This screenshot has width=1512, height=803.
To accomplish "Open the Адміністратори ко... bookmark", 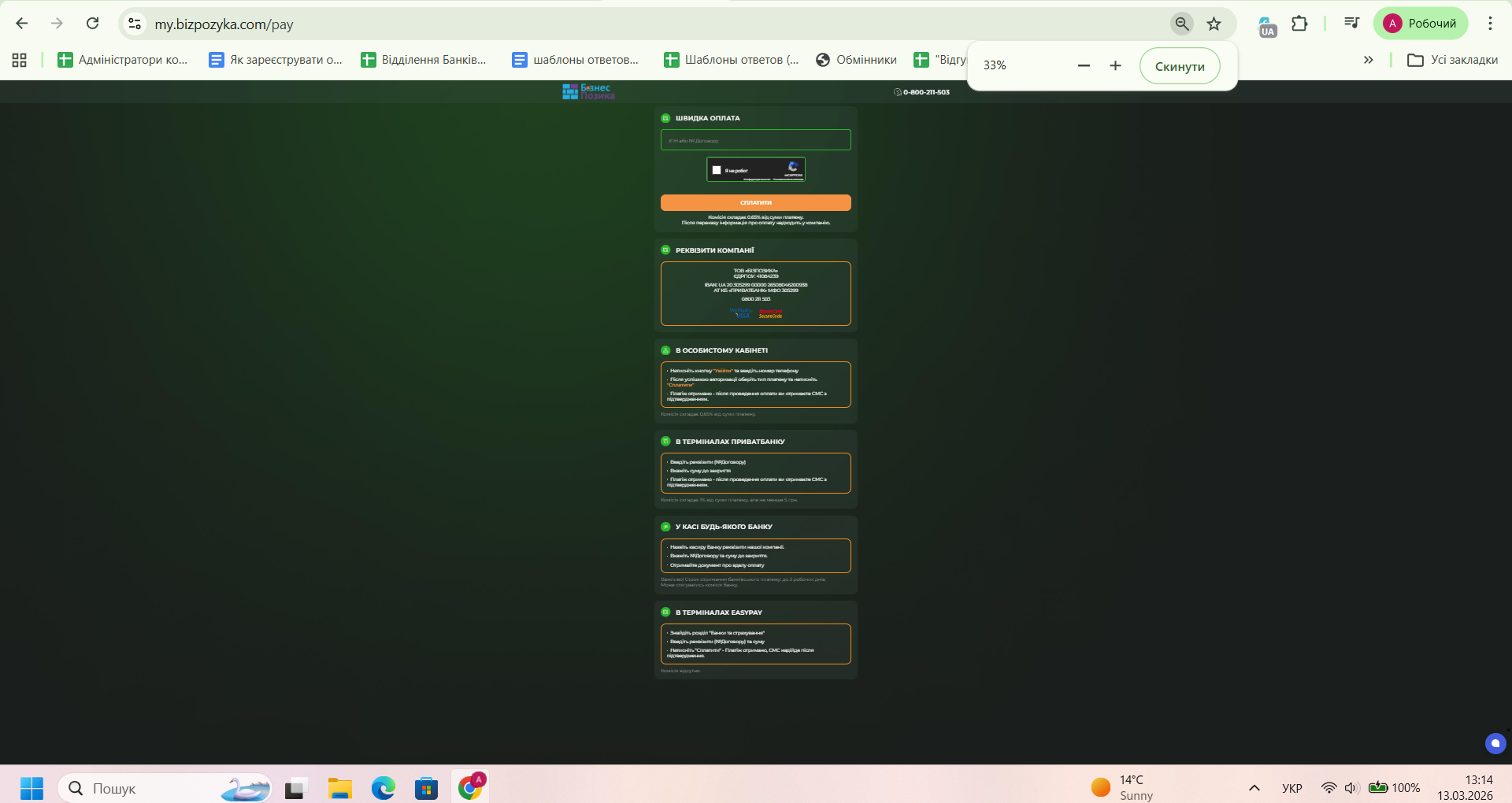I will [123, 60].
